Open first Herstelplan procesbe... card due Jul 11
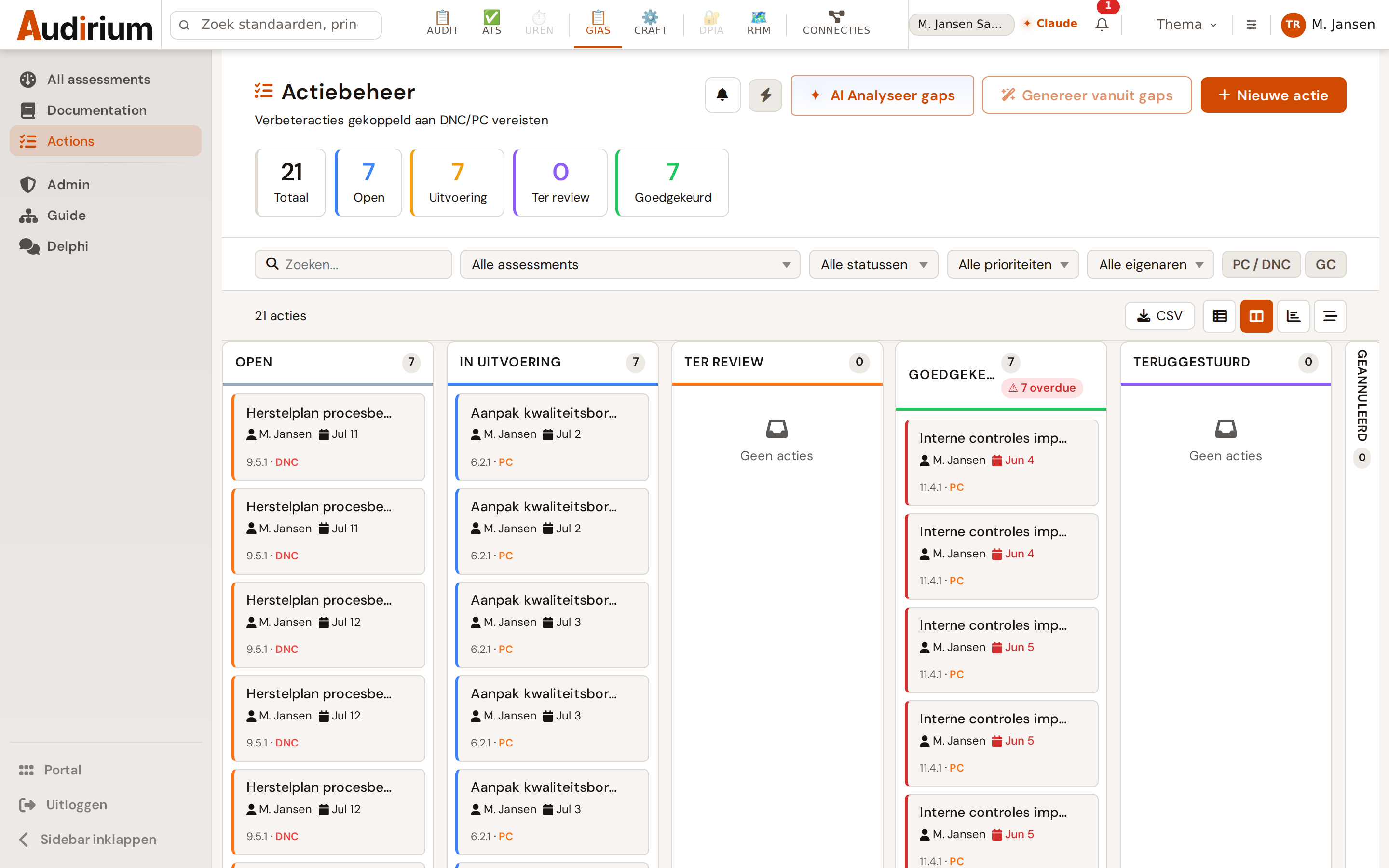 pyautogui.click(x=328, y=437)
